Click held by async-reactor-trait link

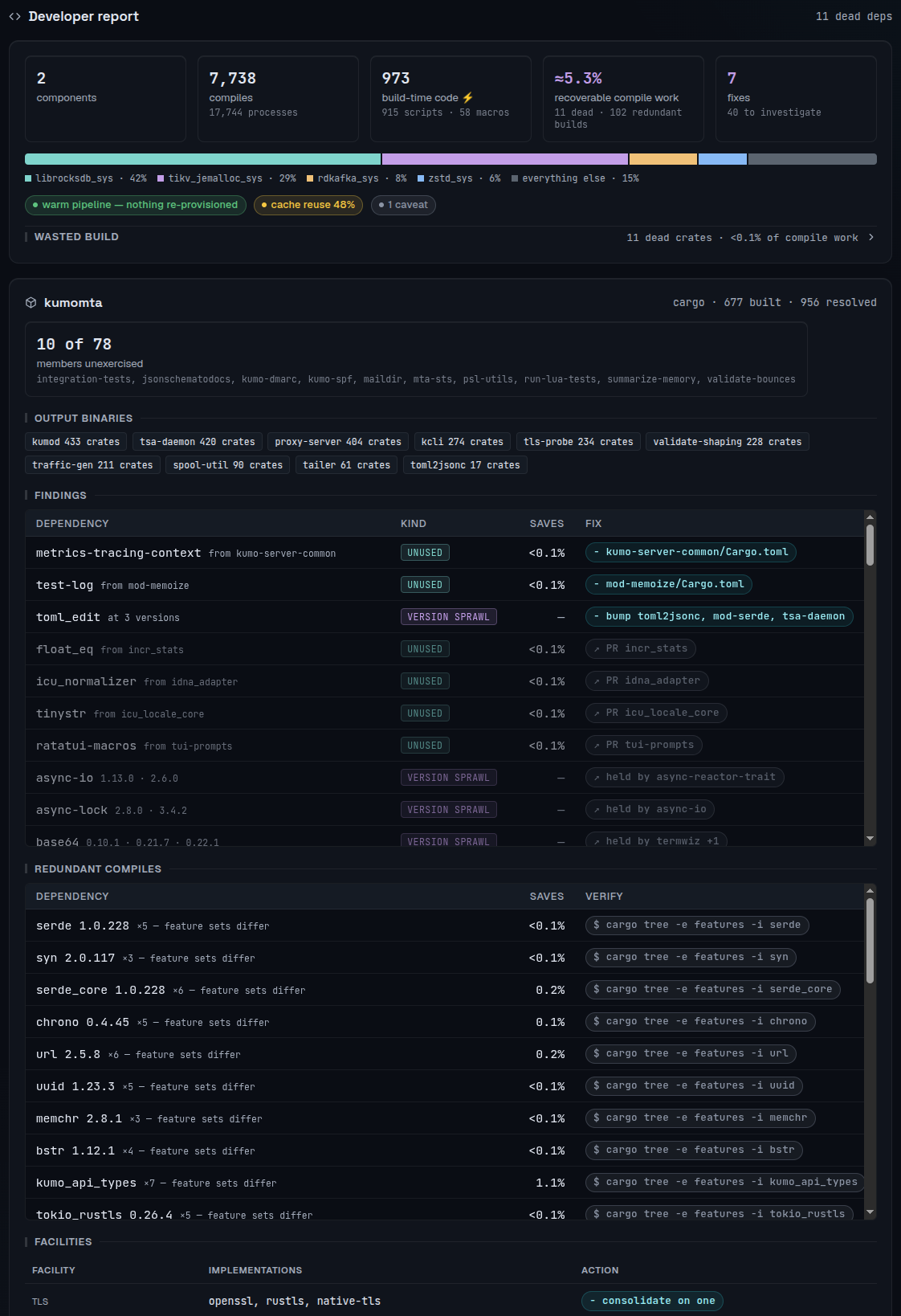(x=685, y=777)
